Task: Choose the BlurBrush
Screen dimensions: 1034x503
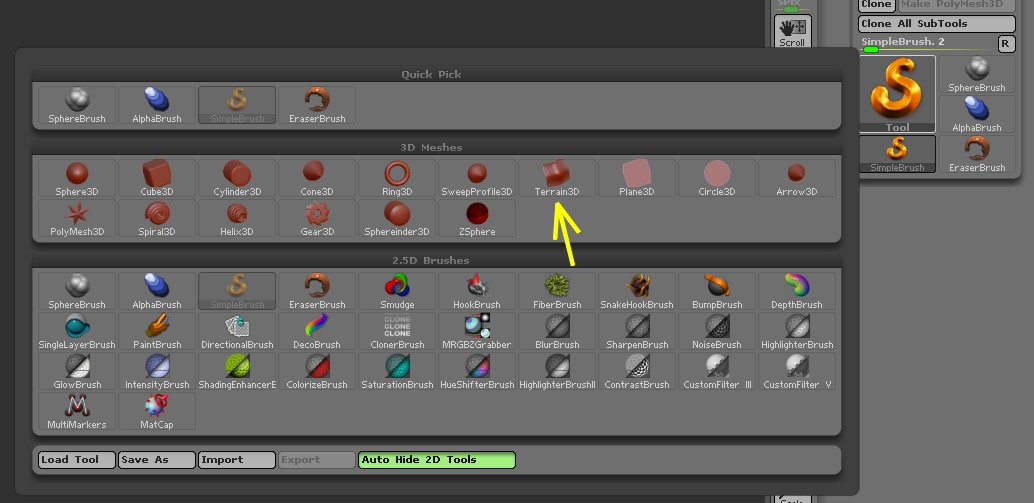Action: coord(557,332)
